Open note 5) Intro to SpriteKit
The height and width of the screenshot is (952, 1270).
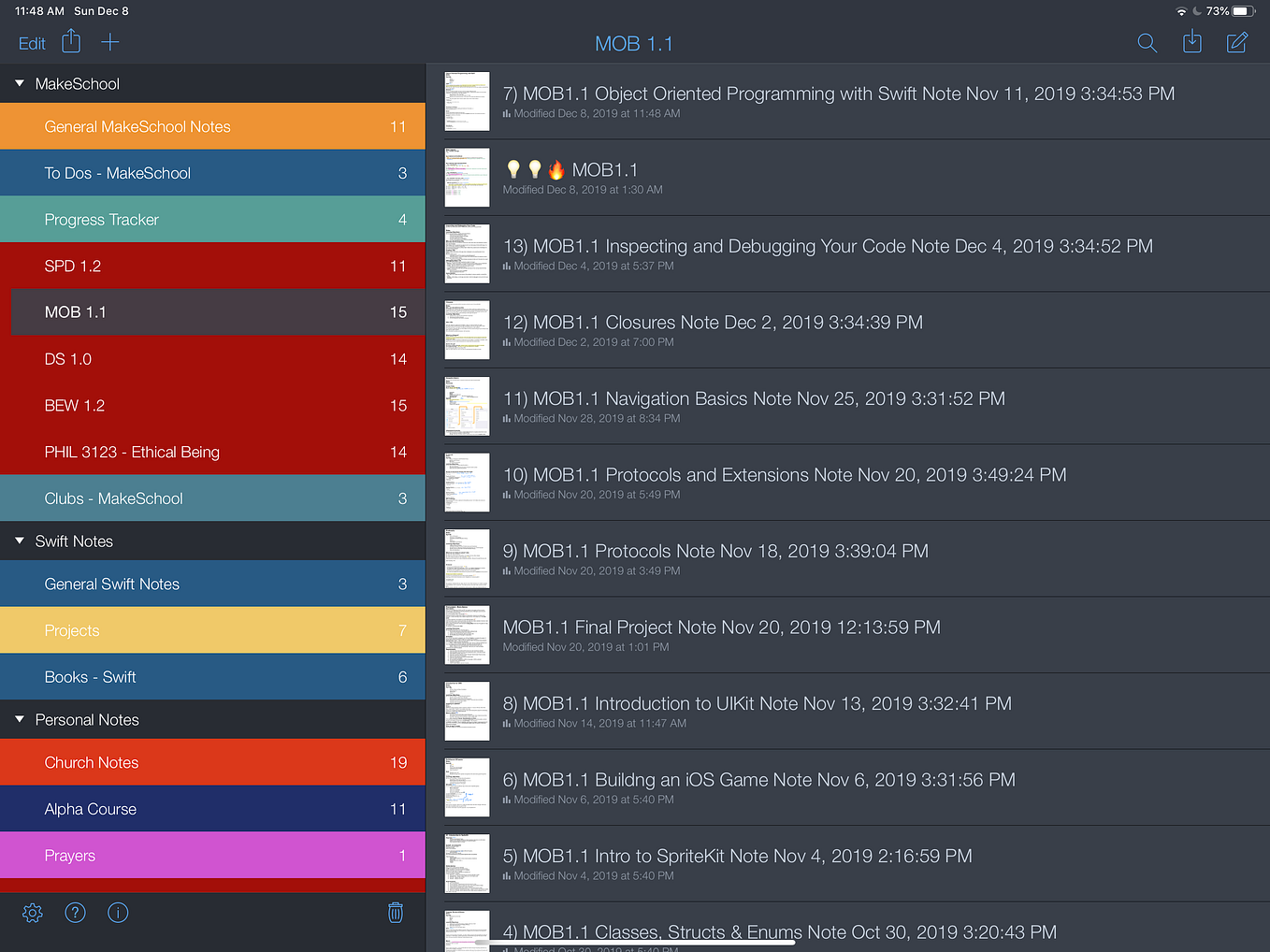(848, 863)
